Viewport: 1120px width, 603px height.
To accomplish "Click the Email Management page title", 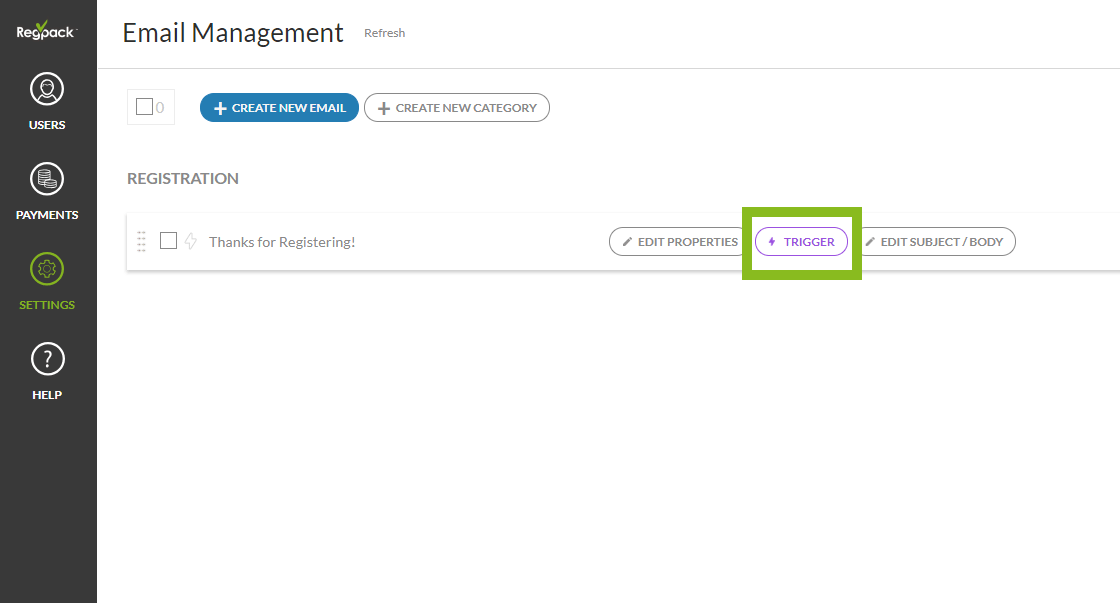I will click(x=233, y=33).
